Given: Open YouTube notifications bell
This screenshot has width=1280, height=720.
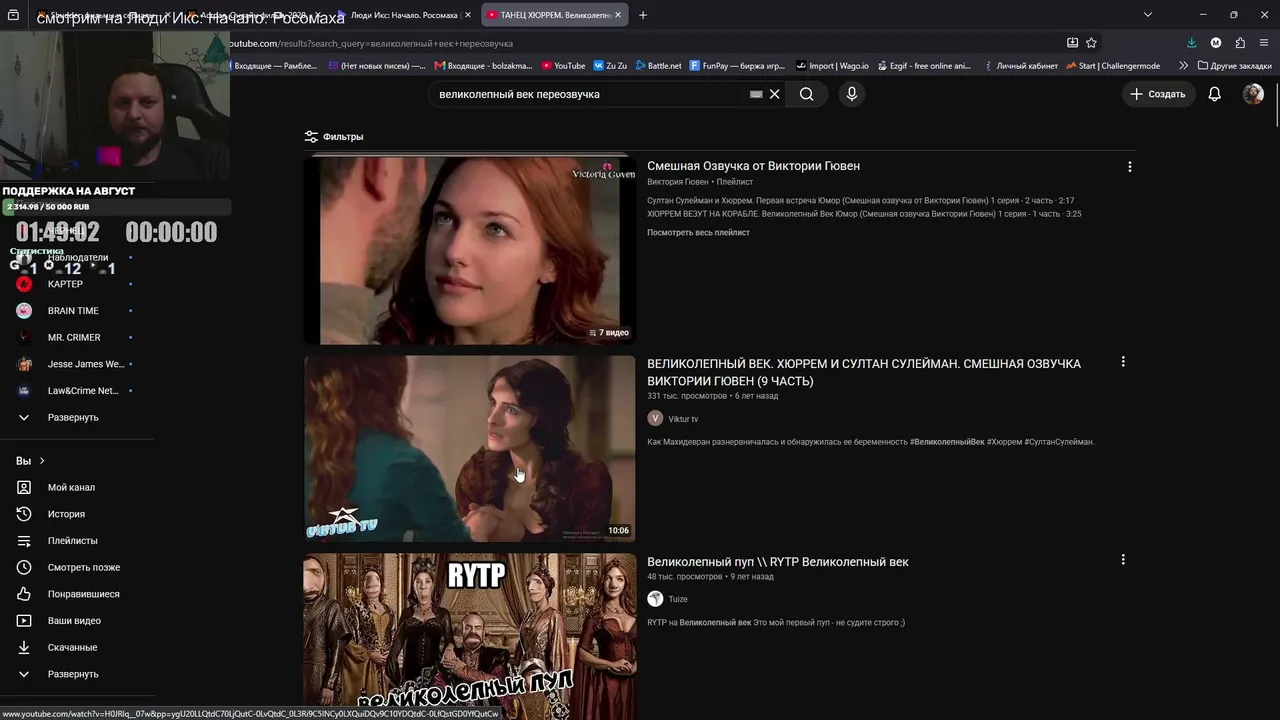Looking at the screenshot, I should pyautogui.click(x=1214, y=94).
